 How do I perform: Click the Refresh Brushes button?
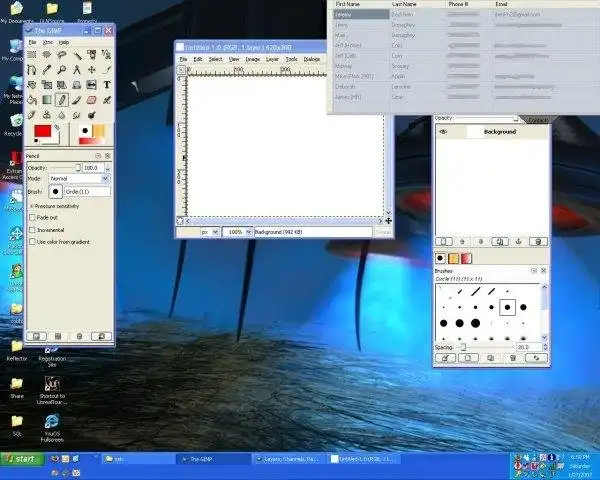pyautogui.click(x=536, y=358)
